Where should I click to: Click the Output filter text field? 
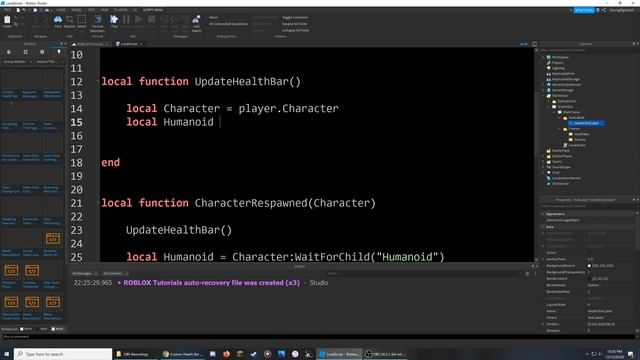tap(424, 273)
